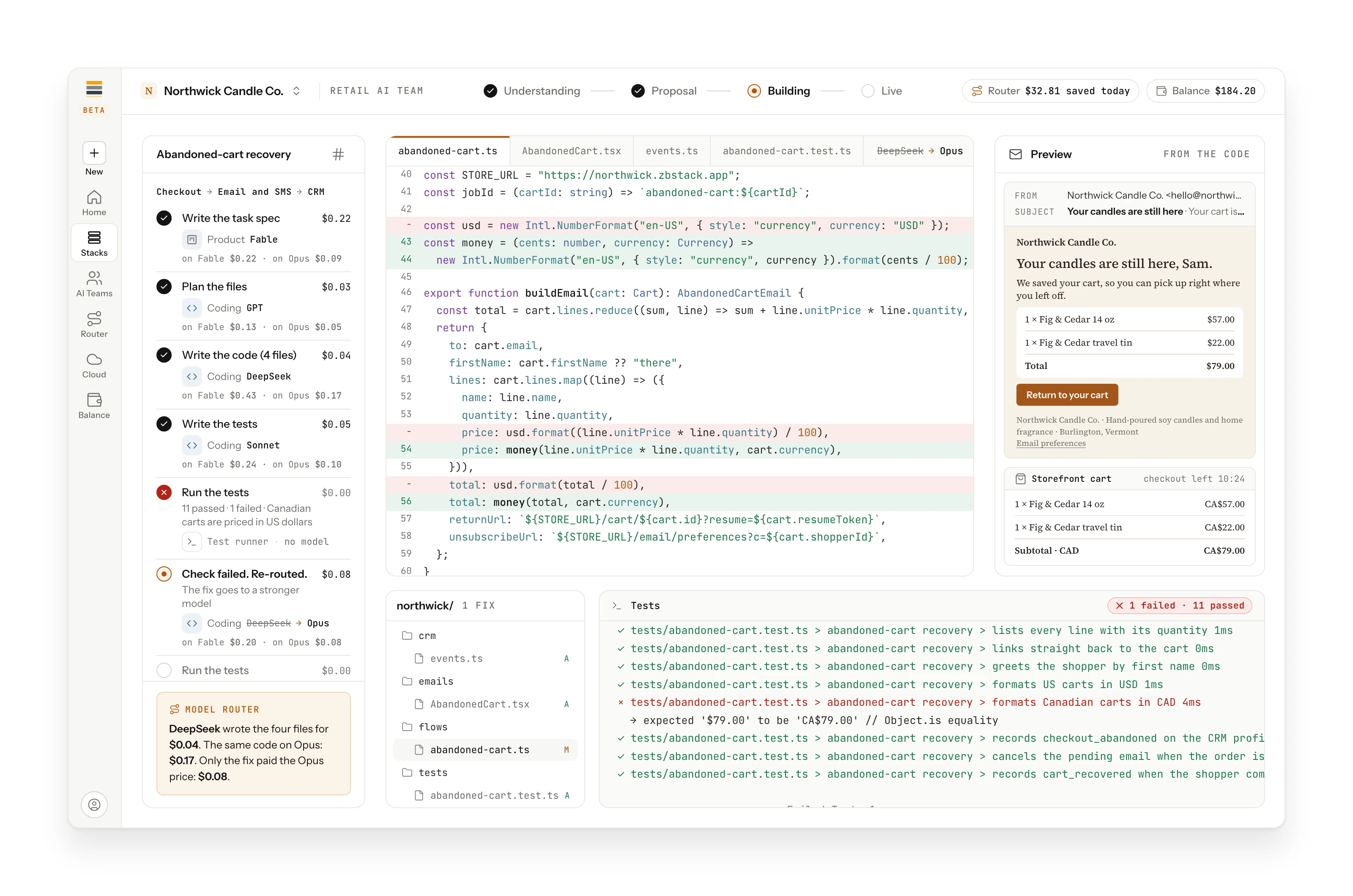Click the terminal icon in Tests panel
This screenshot has height=896, width=1353.
(x=616, y=606)
